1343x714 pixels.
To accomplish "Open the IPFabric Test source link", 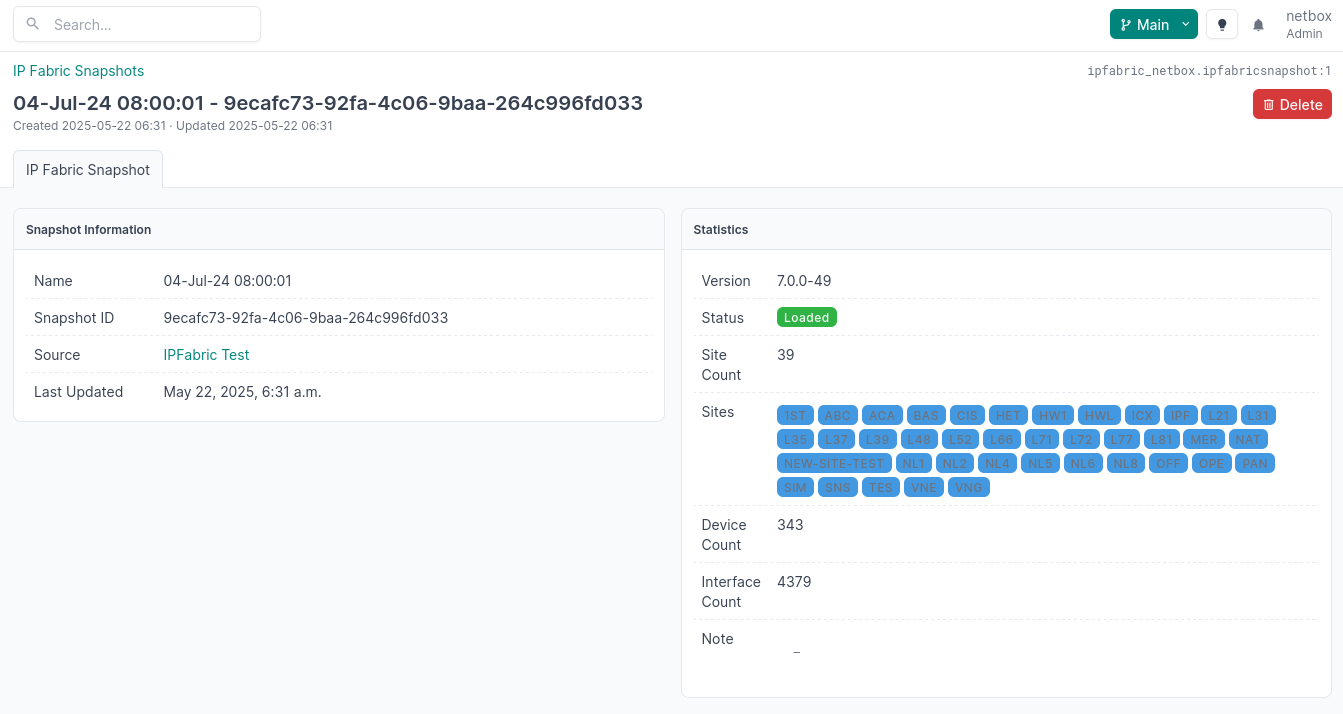I will [206, 355].
